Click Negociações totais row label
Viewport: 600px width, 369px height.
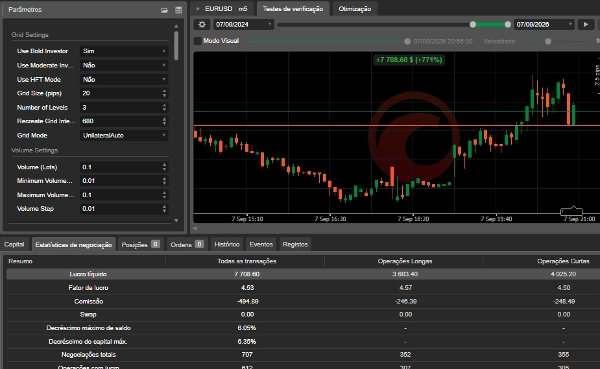click(88, 355)
